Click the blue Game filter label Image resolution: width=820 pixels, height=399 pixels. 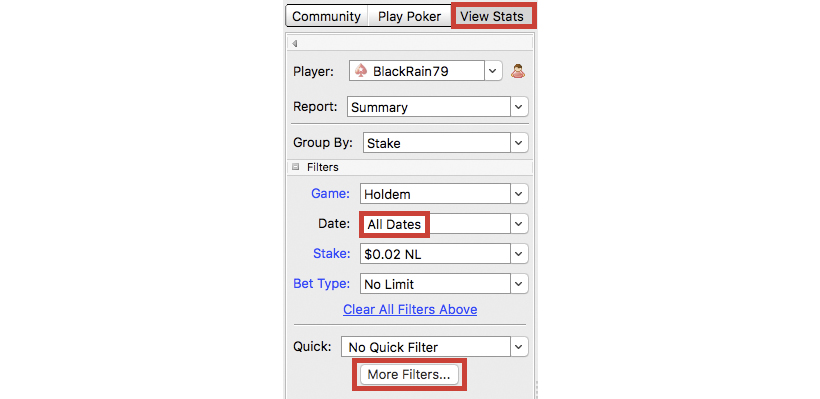(x=330, y=194)
